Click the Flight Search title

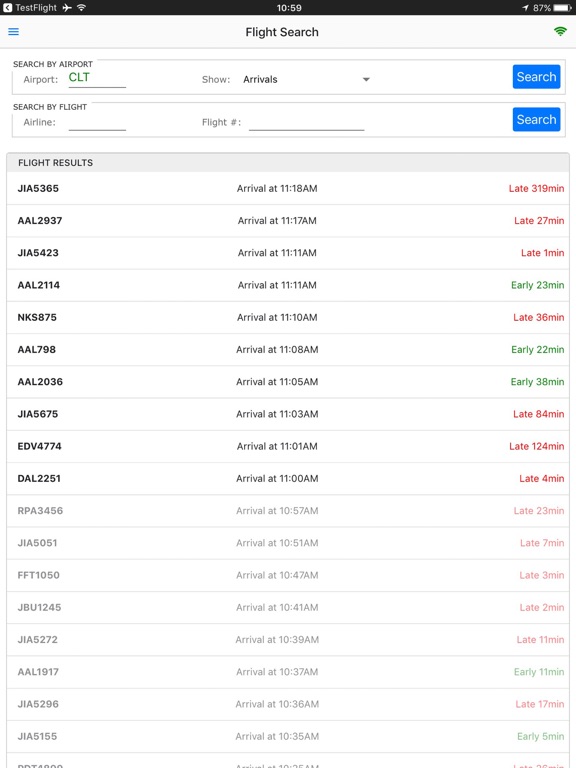click(x=282, y=32)
